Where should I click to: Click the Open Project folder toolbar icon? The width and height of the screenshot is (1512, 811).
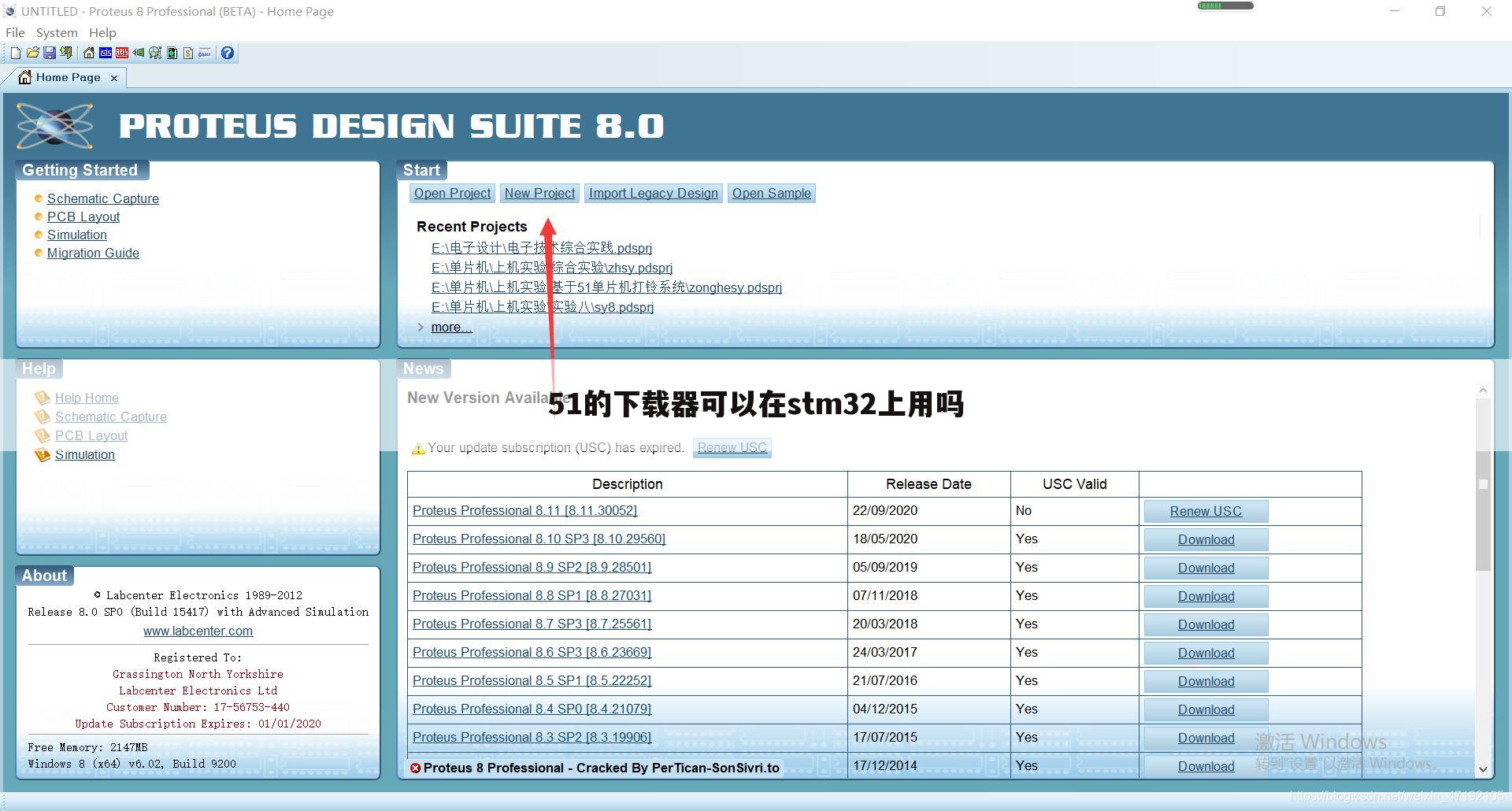coord(33,53)
